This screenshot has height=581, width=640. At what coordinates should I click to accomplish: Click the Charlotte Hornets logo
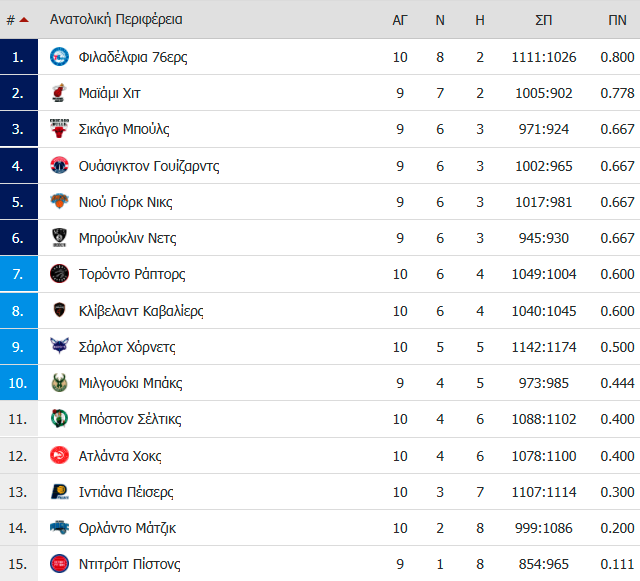[59, 346]
